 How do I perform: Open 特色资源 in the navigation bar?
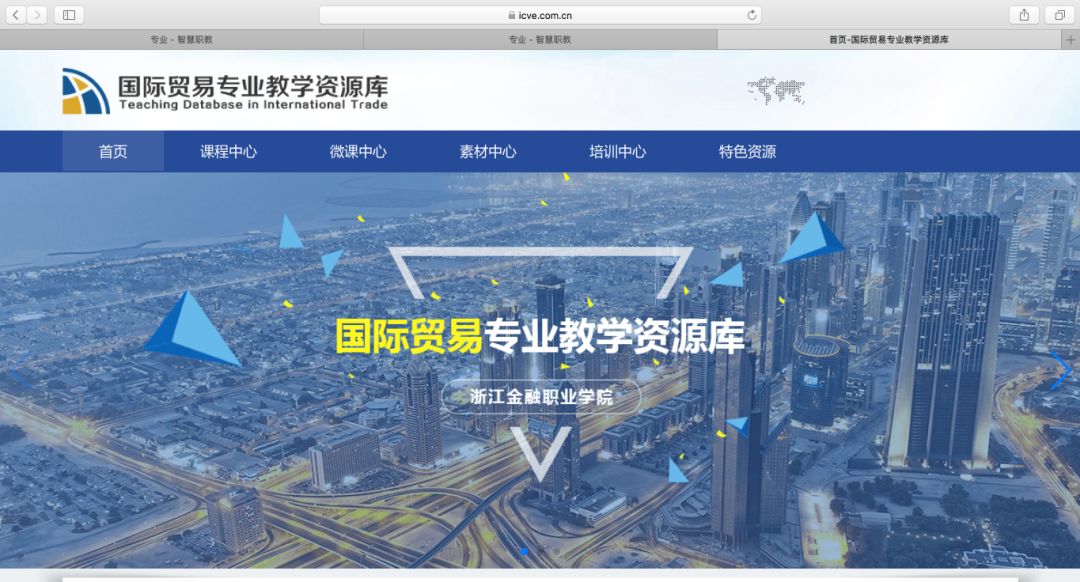pos(747,152)
